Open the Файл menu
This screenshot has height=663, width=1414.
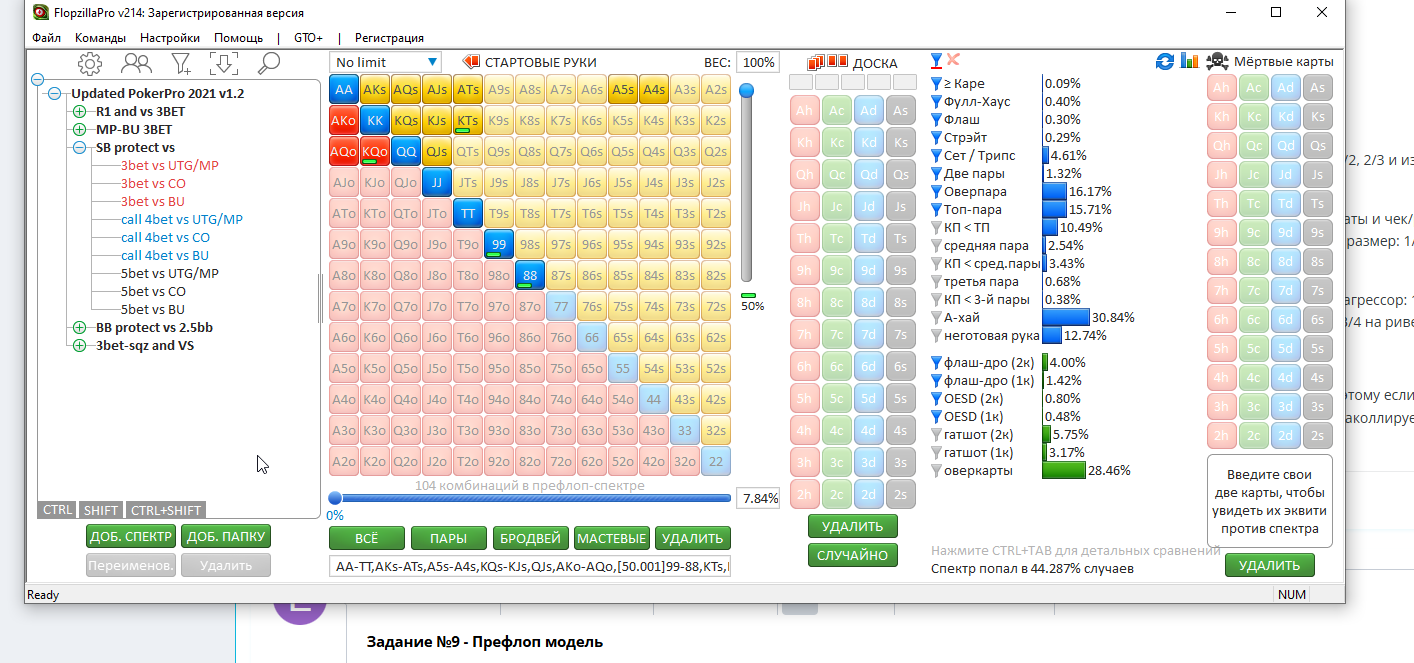click(46, 38)
